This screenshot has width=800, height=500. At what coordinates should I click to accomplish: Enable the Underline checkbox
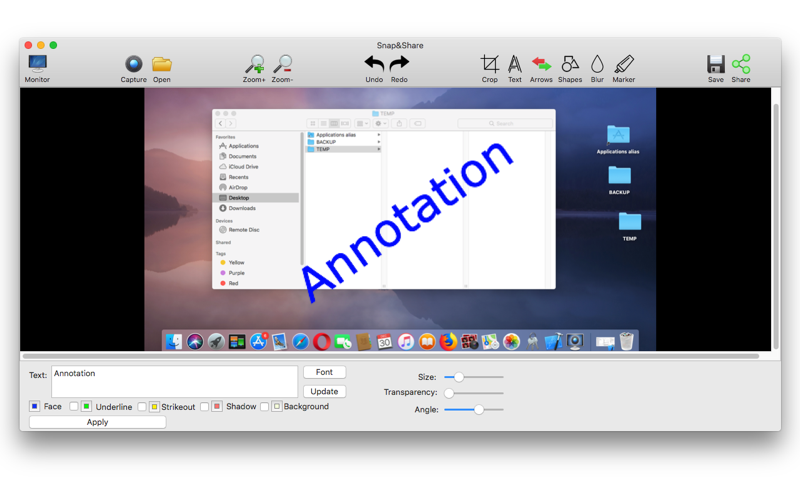click(x=74, y=406)
